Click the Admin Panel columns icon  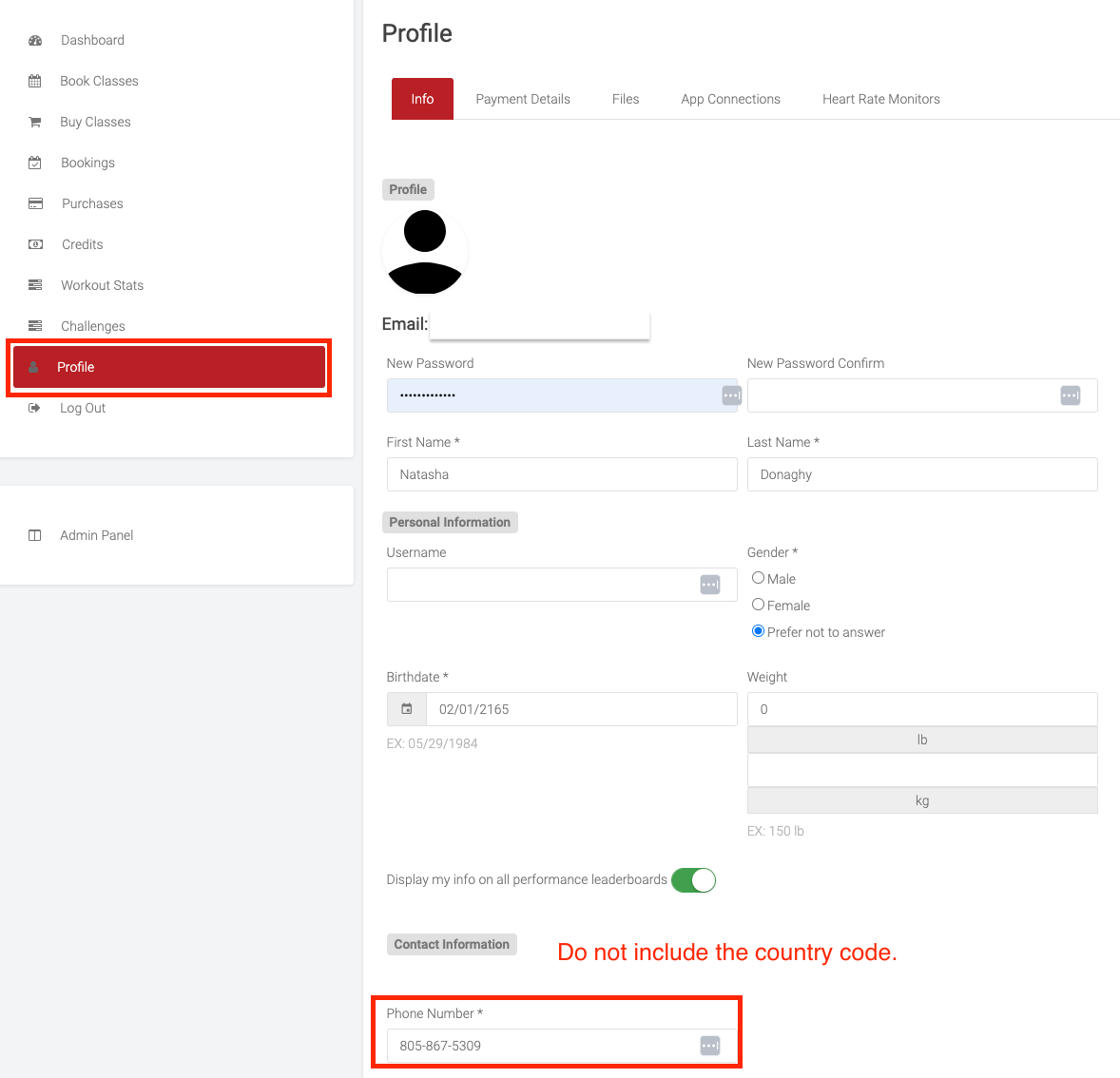pyautogui.click(x=34, y=535)
